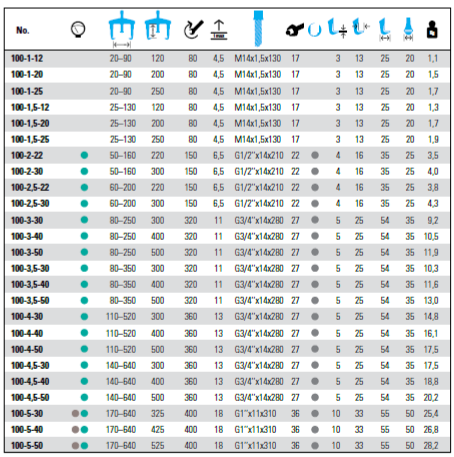
Task: Click the max load arrow icon
Action: click(x=219, y=30)
